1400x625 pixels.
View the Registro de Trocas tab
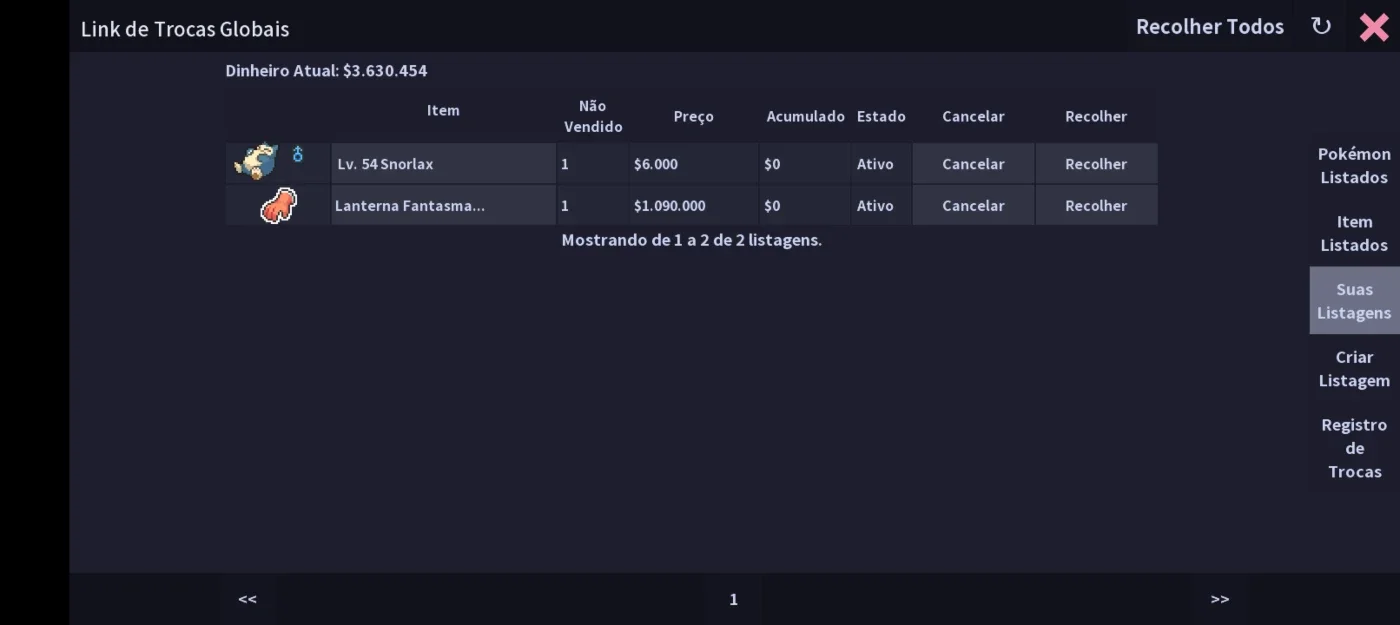click(x=1354, y=448)
